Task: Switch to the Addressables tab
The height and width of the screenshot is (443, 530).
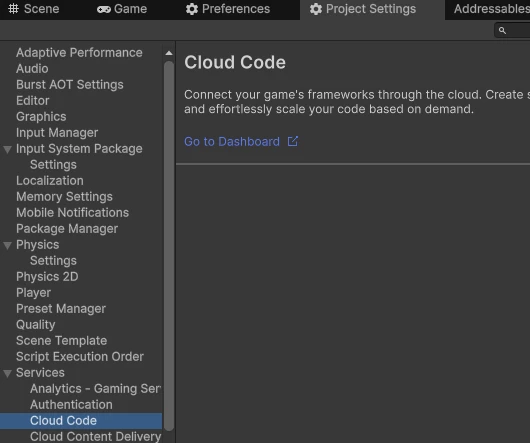Action: [490, 9]
